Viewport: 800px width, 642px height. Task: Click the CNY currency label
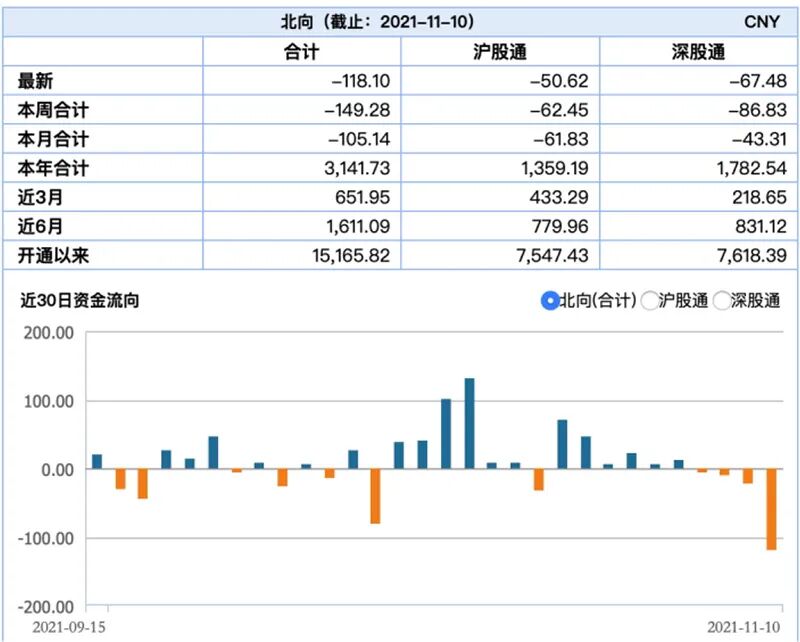[762, 22]
